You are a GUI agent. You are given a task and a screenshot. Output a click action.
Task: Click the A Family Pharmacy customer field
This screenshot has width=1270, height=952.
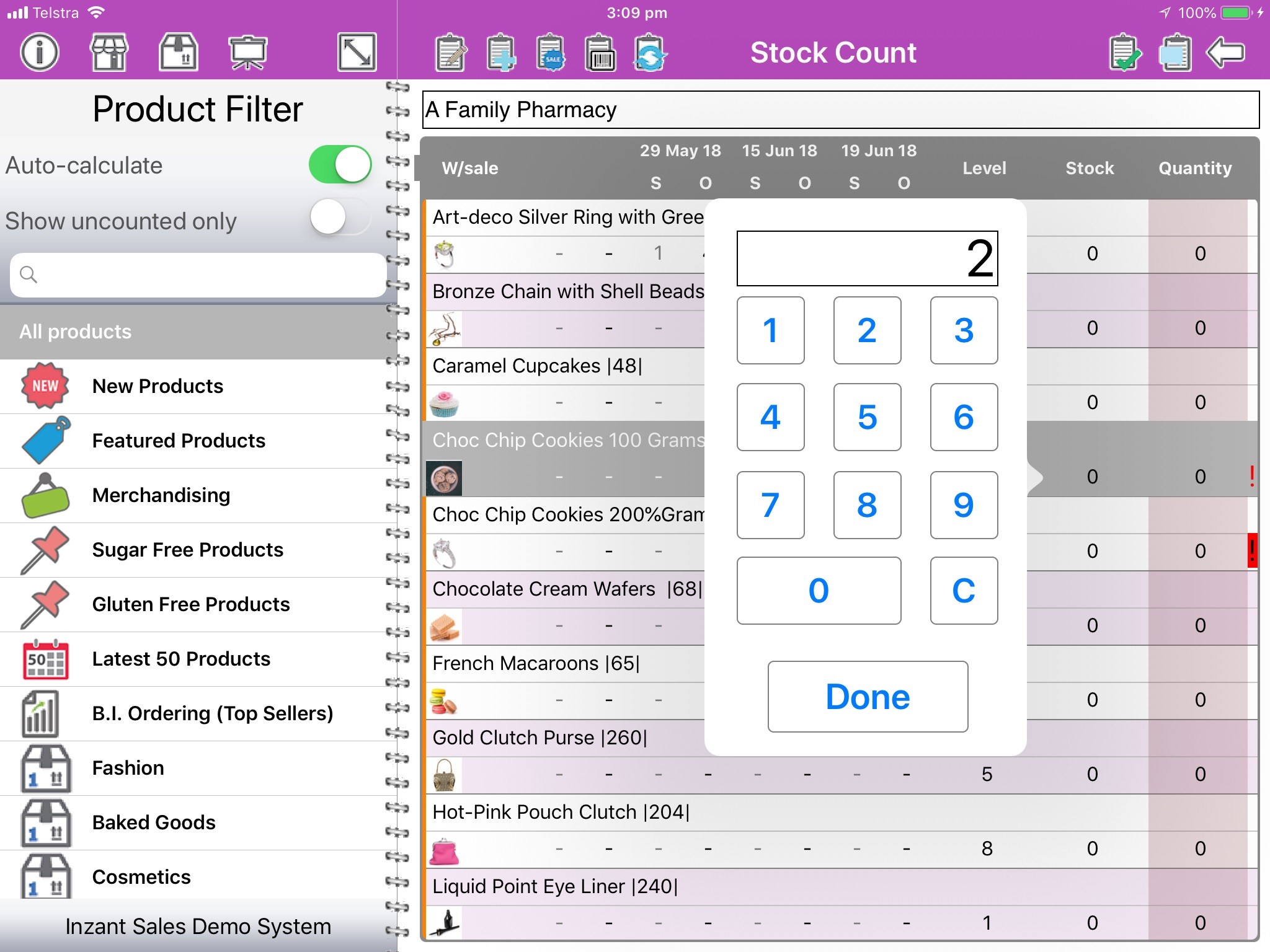[x=840, y=110]
